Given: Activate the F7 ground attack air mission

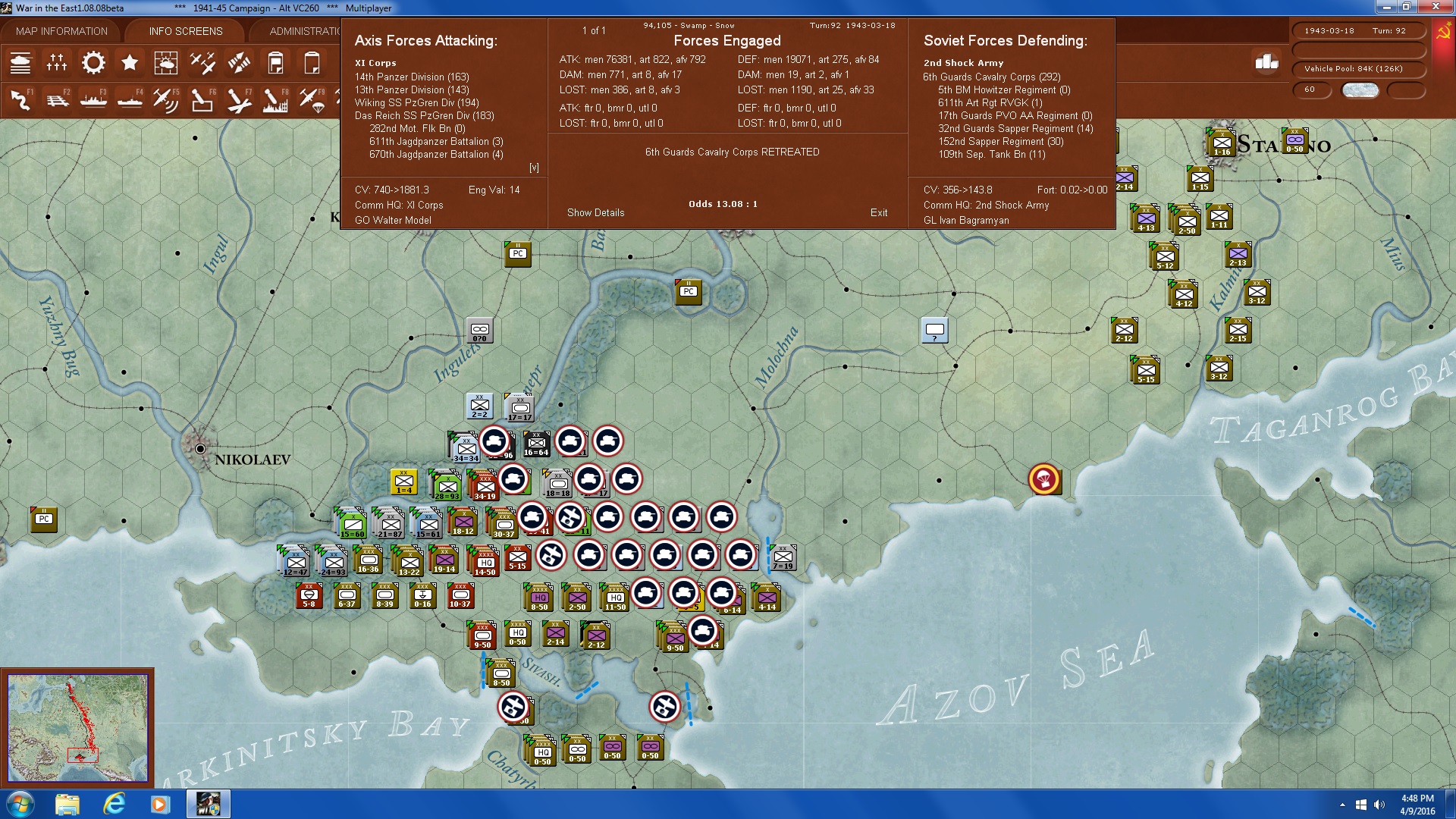Looking at the screenshot, I should 239,99.
